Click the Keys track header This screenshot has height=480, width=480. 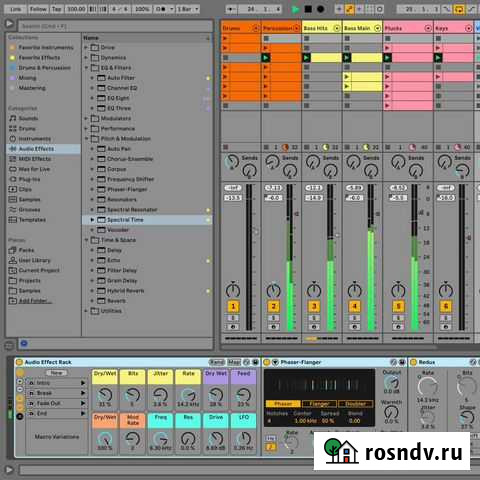pyautogui.click(x=453, y=28)
